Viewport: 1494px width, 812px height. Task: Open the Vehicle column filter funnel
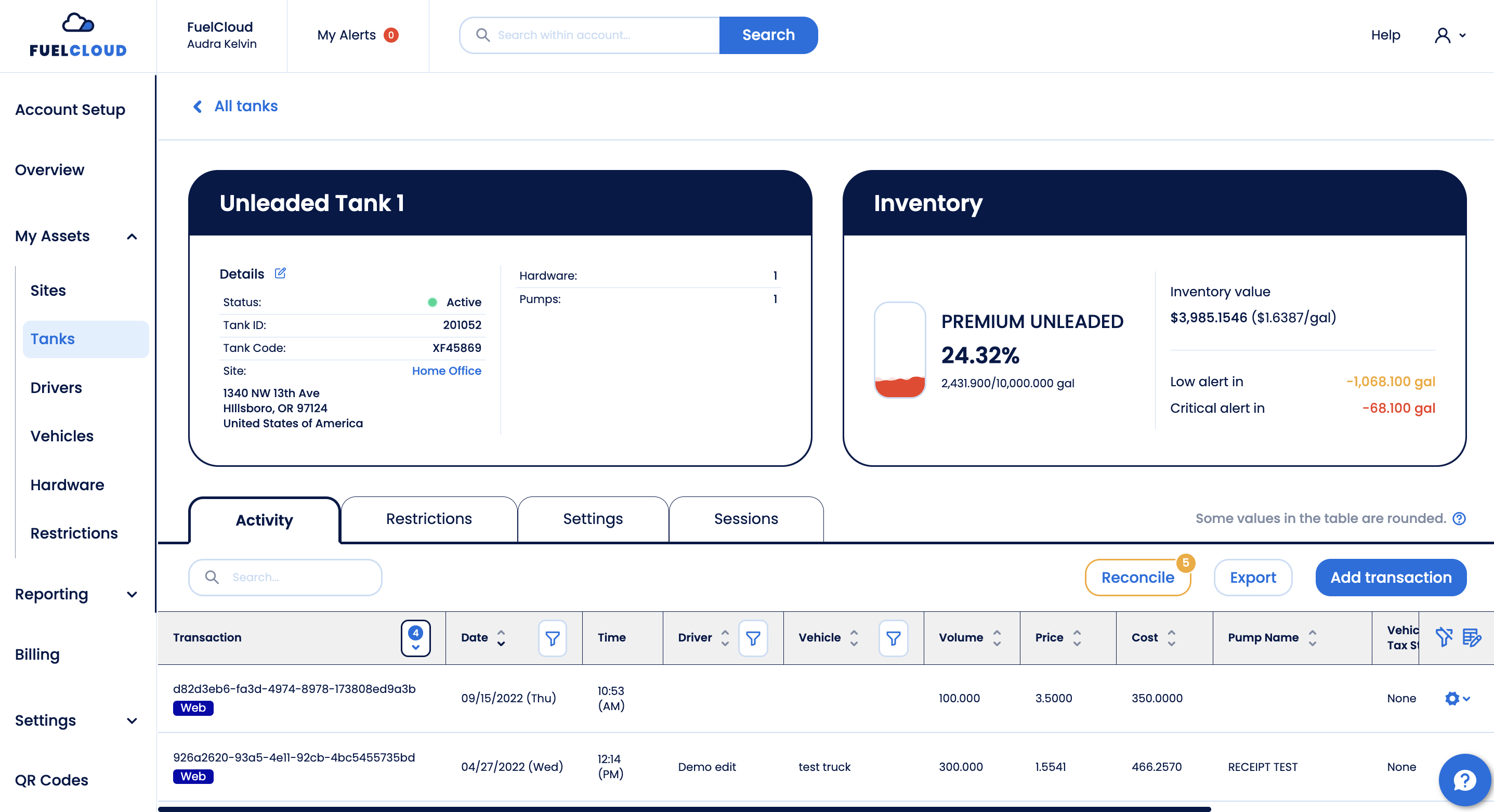pyautogui.click(x=893, y=638)
